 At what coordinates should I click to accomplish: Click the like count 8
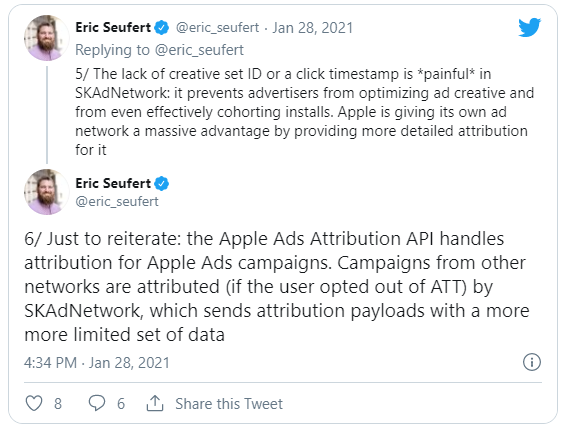pyautogui.click(x=58, y=404)
